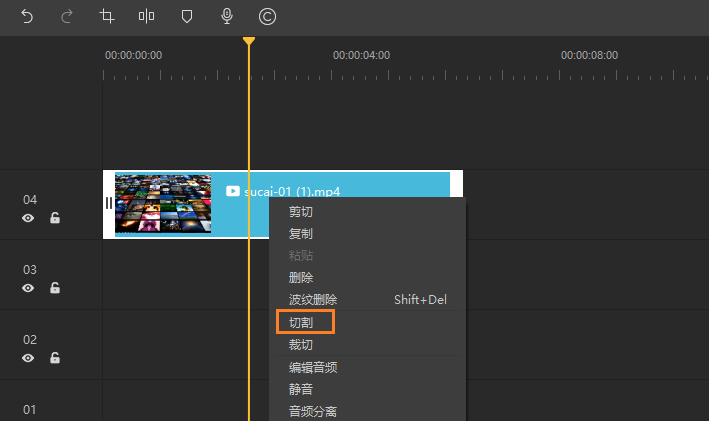Lock track 04 with padlock icon

[55, 218]
